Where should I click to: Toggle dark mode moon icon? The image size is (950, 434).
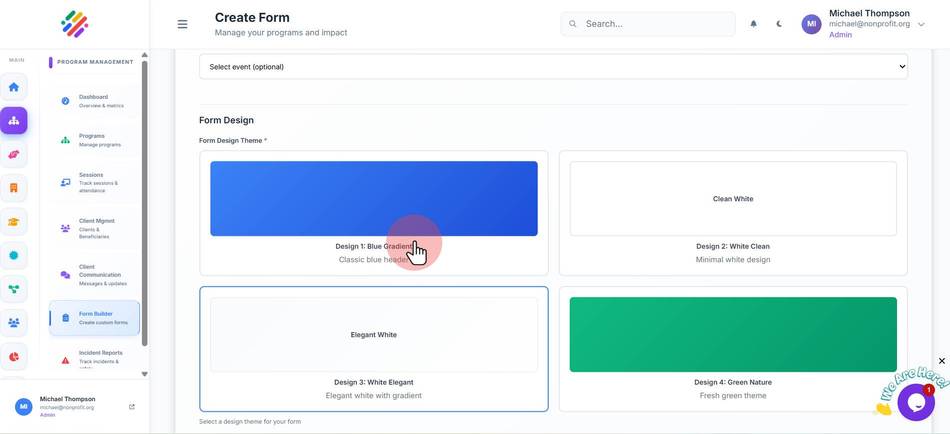click(x=779, y=24)
